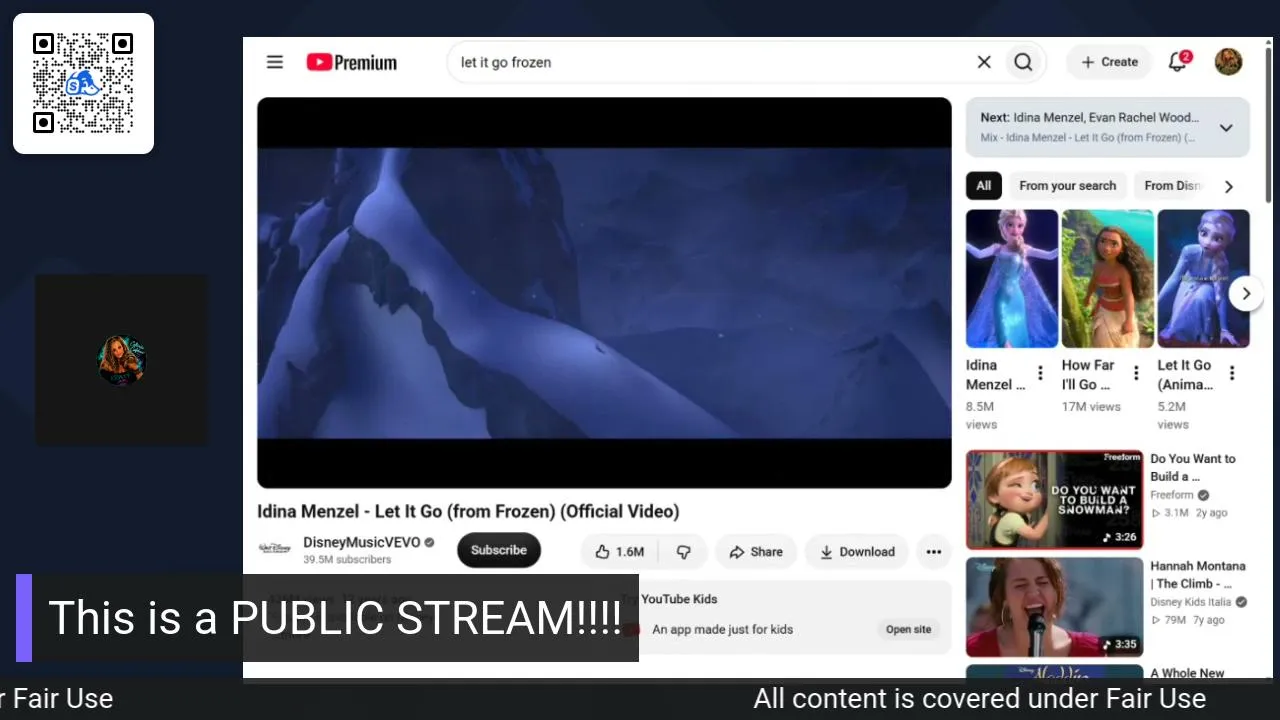1280x720 pixels.
Task: Select the All filter chip
Action: point(984,186)
